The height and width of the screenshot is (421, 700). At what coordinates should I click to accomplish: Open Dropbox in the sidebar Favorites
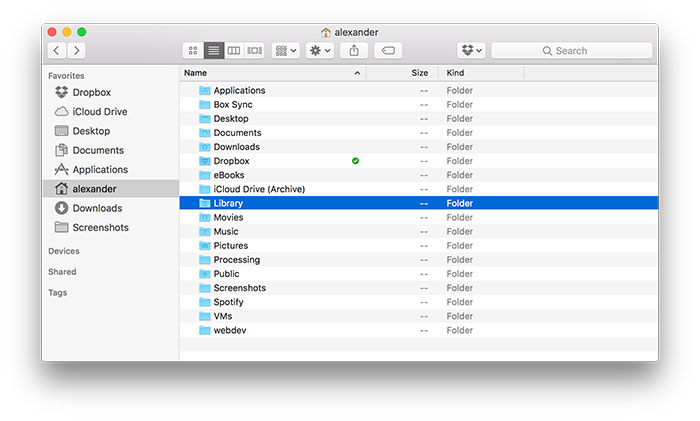111,92
